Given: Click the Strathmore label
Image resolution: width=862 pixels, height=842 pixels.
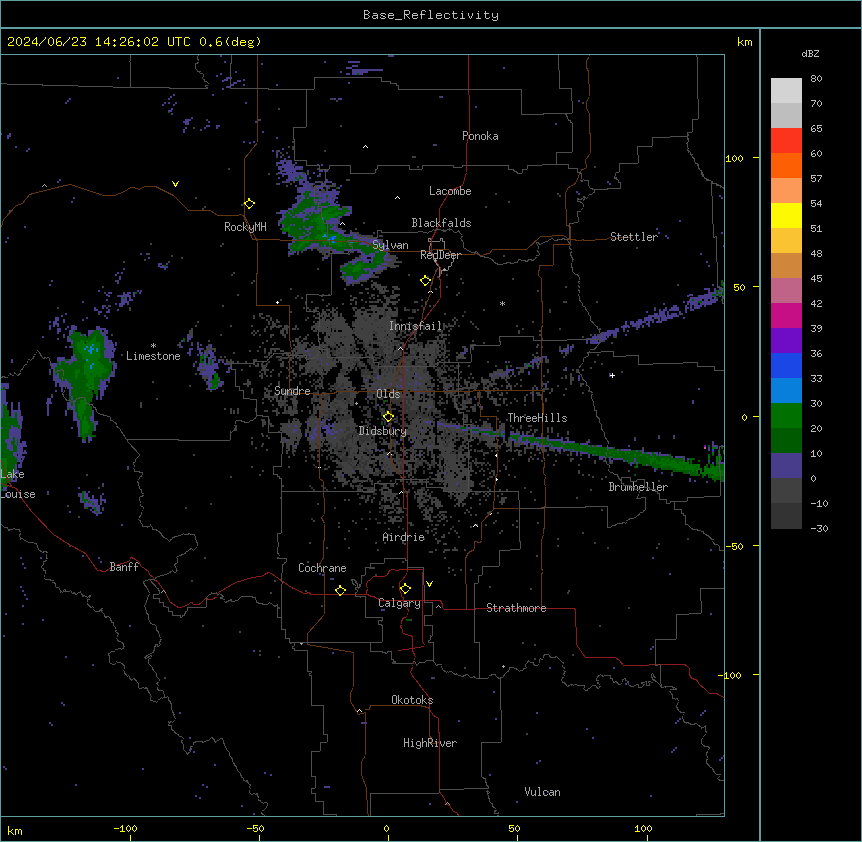Looking at the screenshot, I should click(516, 608).
